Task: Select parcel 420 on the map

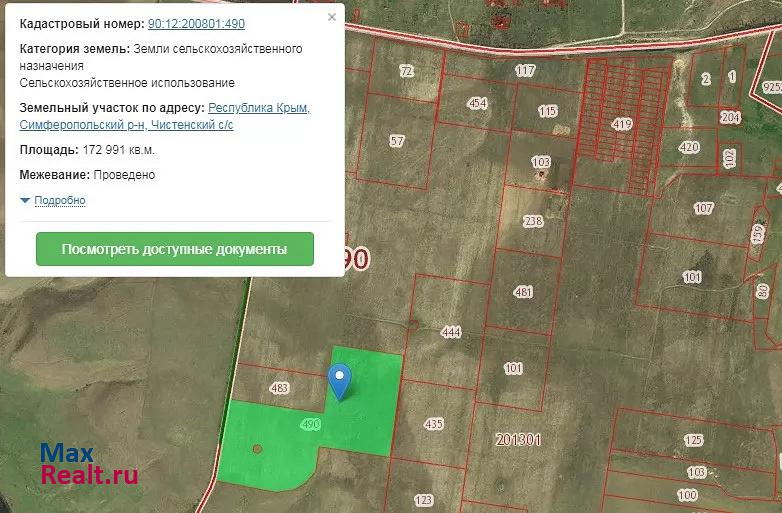Action: tap(689, 147)
